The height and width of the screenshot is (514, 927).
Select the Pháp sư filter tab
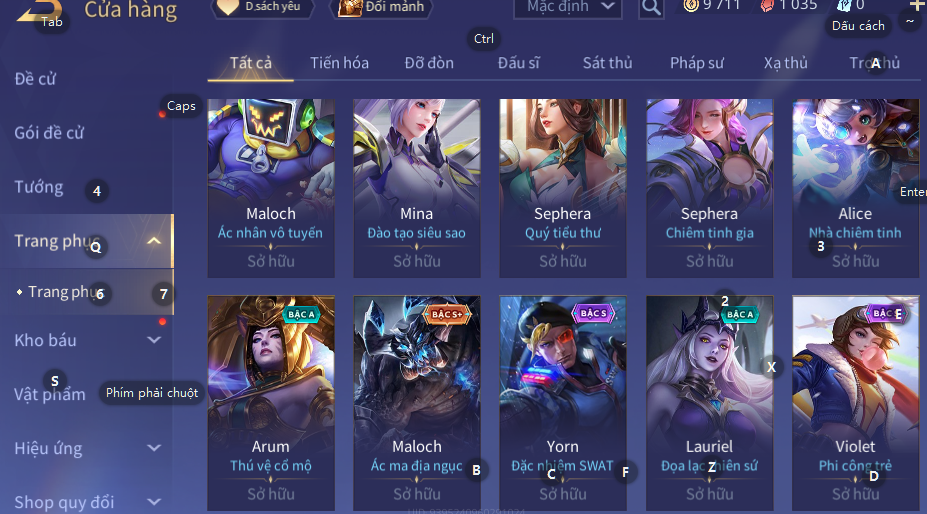coord(696,63)
